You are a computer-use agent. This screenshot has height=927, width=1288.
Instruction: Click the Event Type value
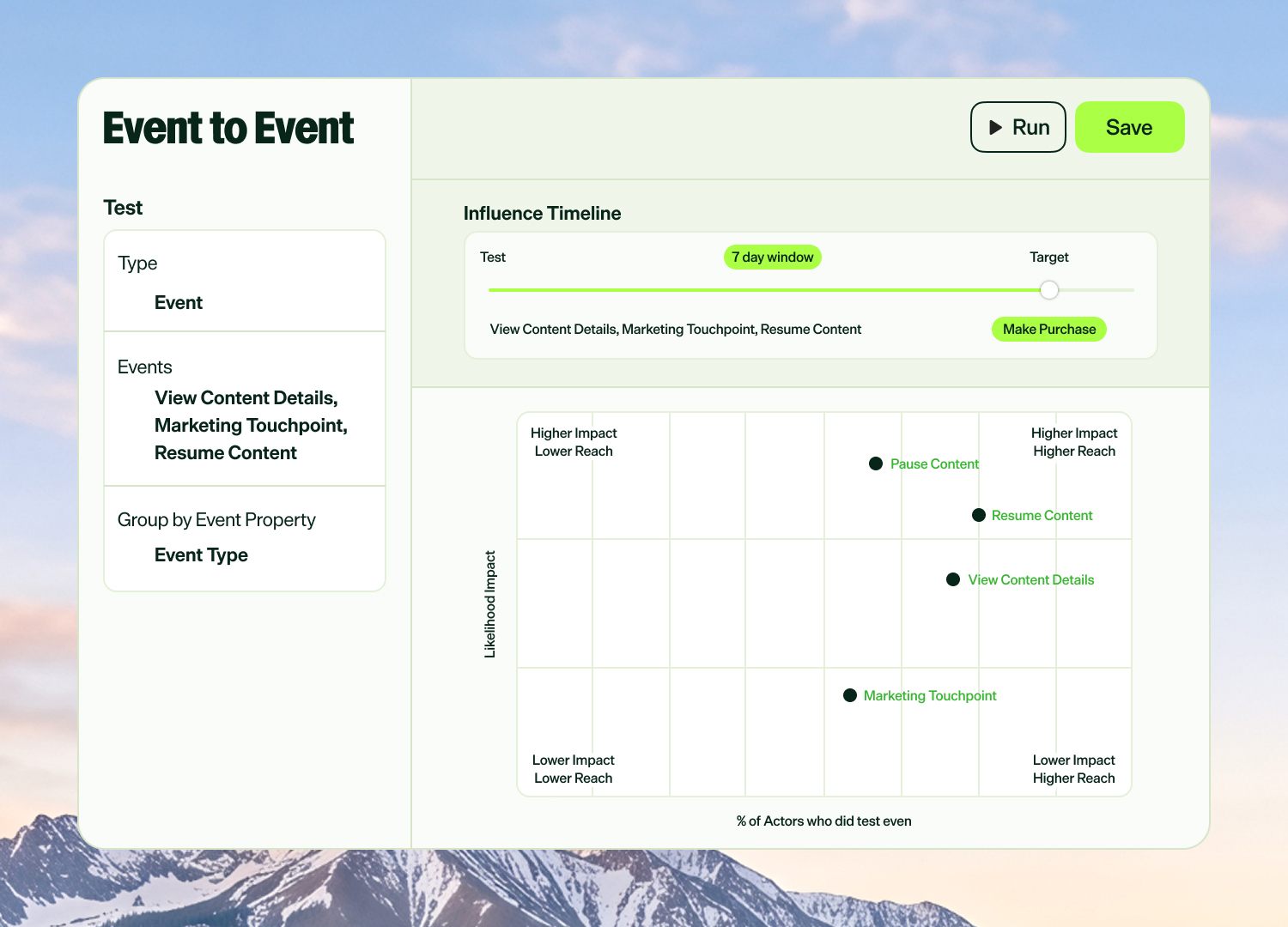(201, 555)
